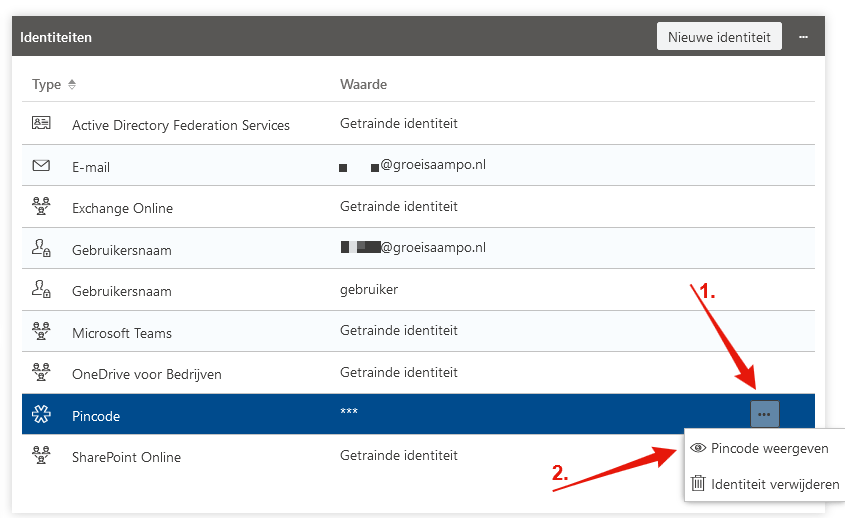Screen dimensions: 845x518
Task: Choose Identiteit verwijderen menu entry
Action: tap(775, 484)
